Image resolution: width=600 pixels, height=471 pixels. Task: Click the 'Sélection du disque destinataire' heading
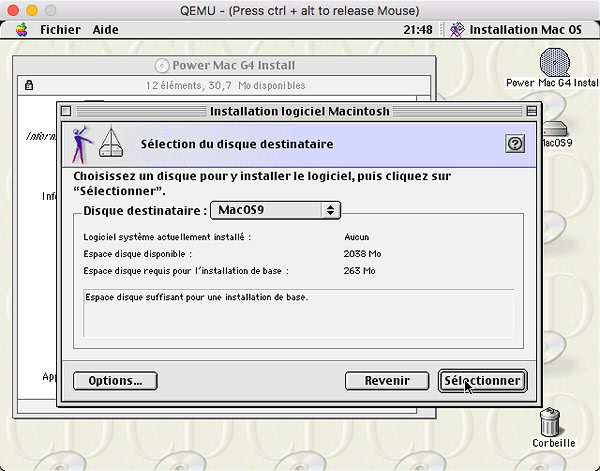pyautogui.click(x=237, y=144)
